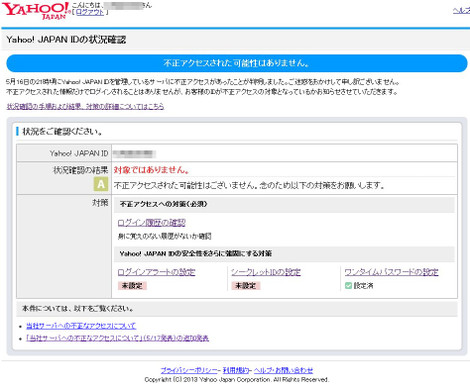Click the 身に覚えのない履歴がないか確認 text
470x388 pixels.
[x=164, y=236]
